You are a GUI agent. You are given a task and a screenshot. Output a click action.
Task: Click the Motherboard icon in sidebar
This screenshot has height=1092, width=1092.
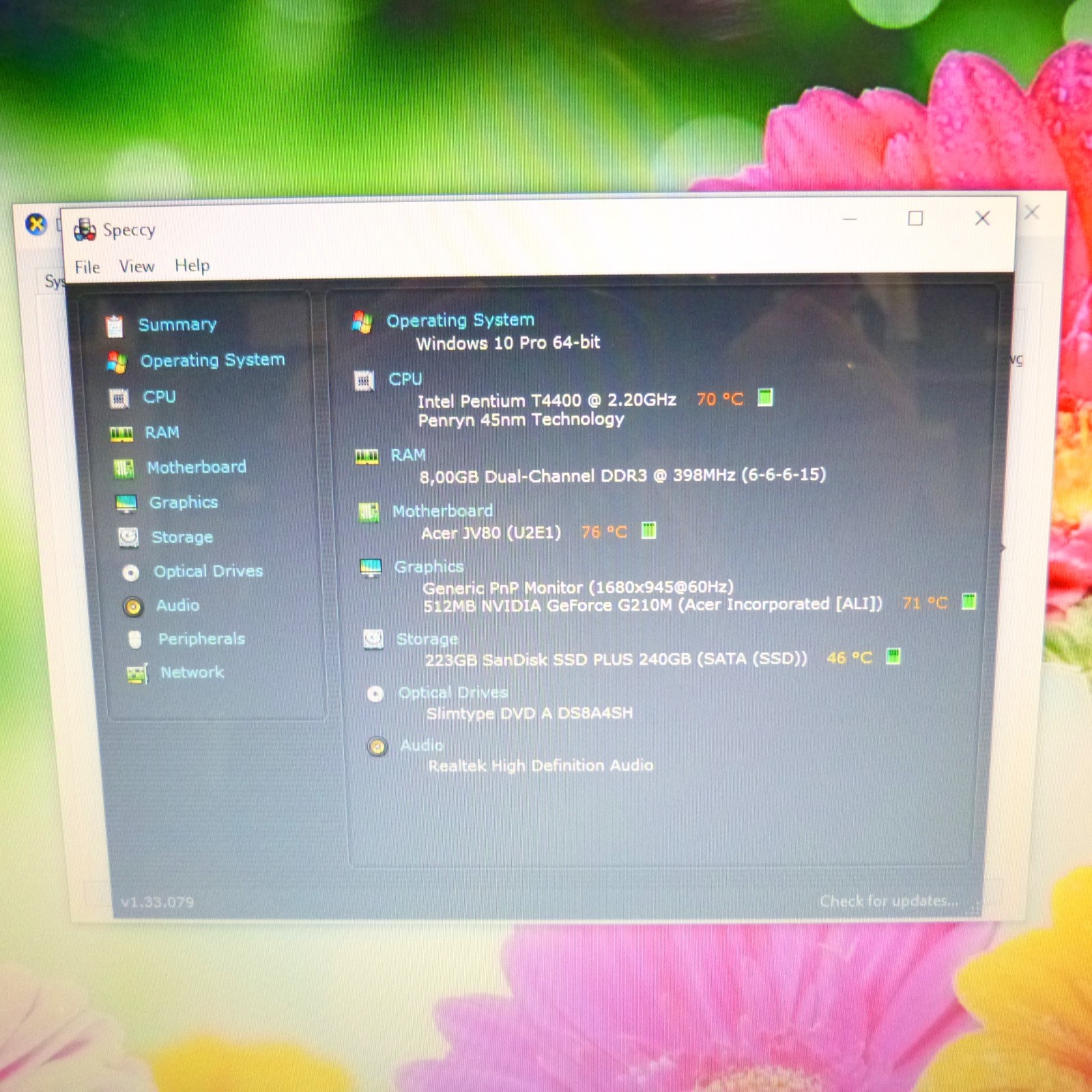(x=124, y=468)
